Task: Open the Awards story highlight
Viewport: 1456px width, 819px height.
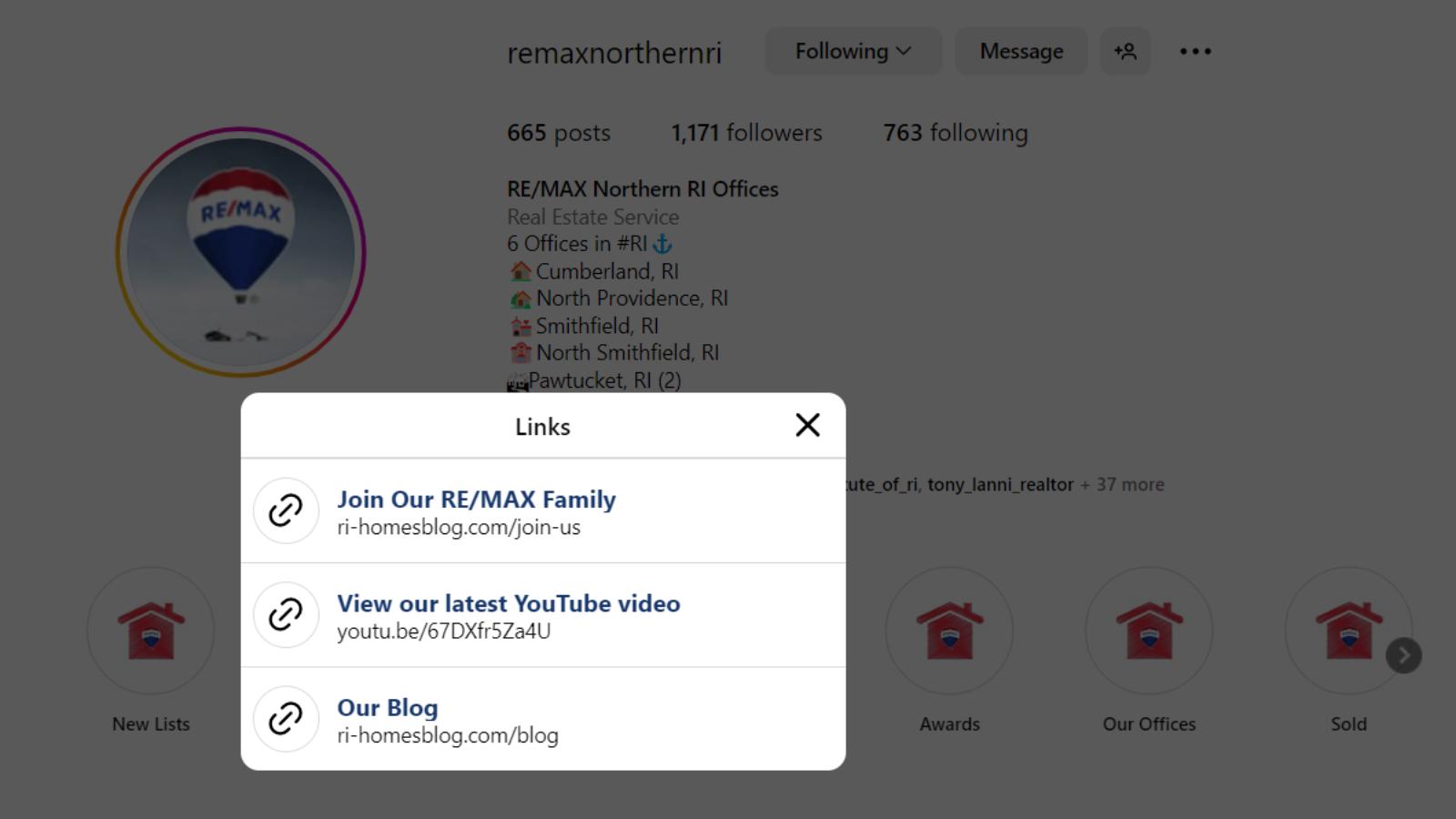Action: 949,630
